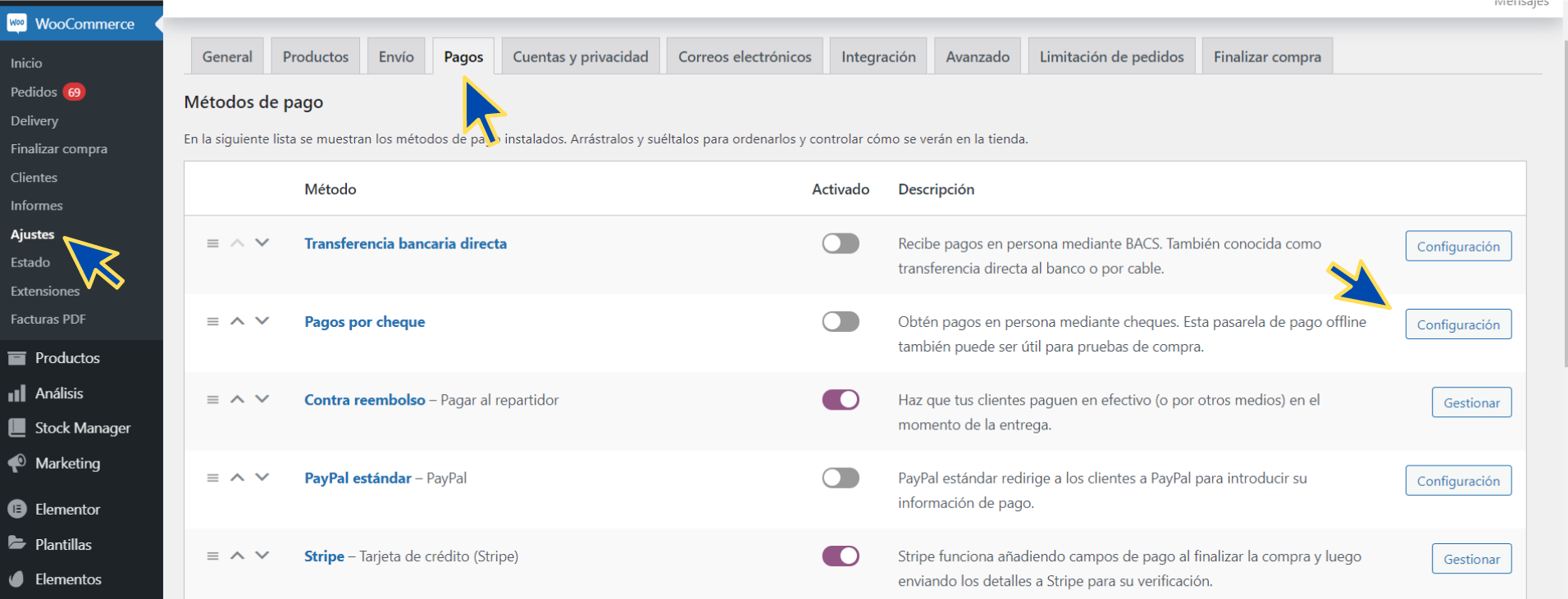Switch to the Productos settings tab

[316, 57]
